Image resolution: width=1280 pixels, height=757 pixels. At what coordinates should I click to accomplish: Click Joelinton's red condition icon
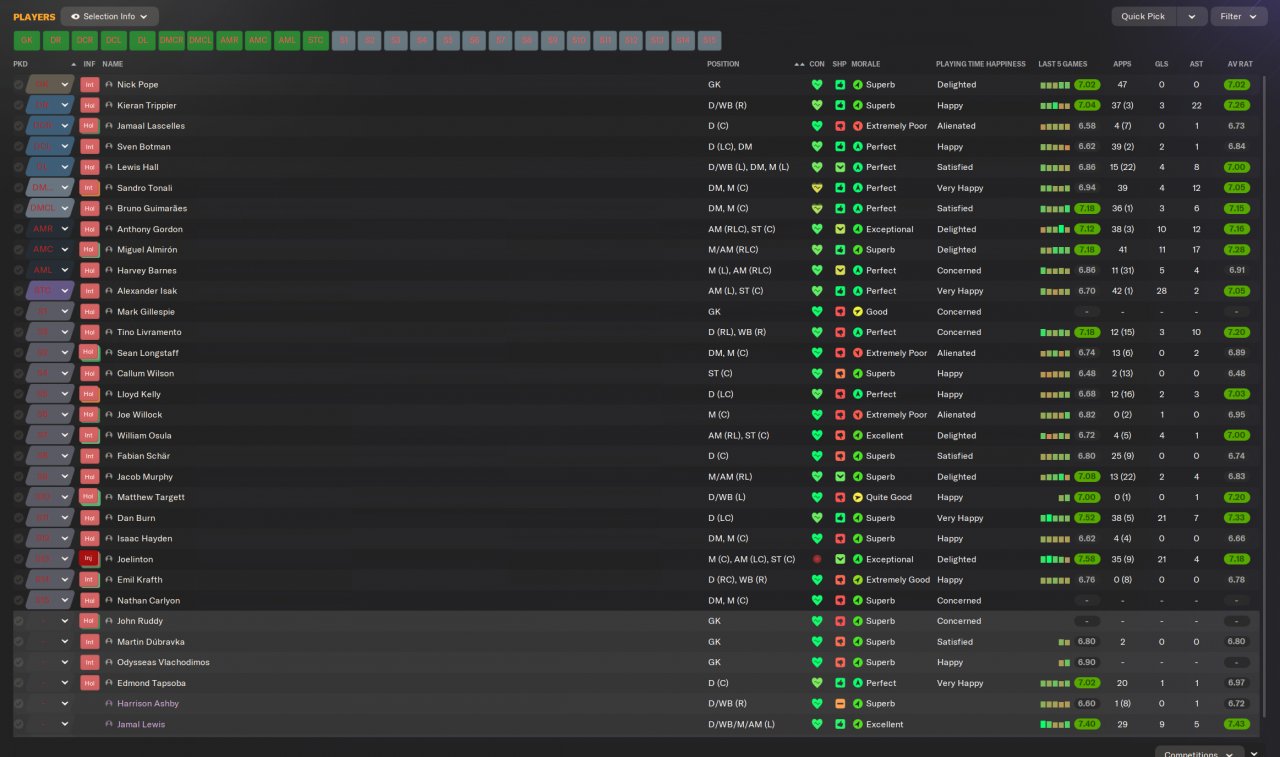817,559
